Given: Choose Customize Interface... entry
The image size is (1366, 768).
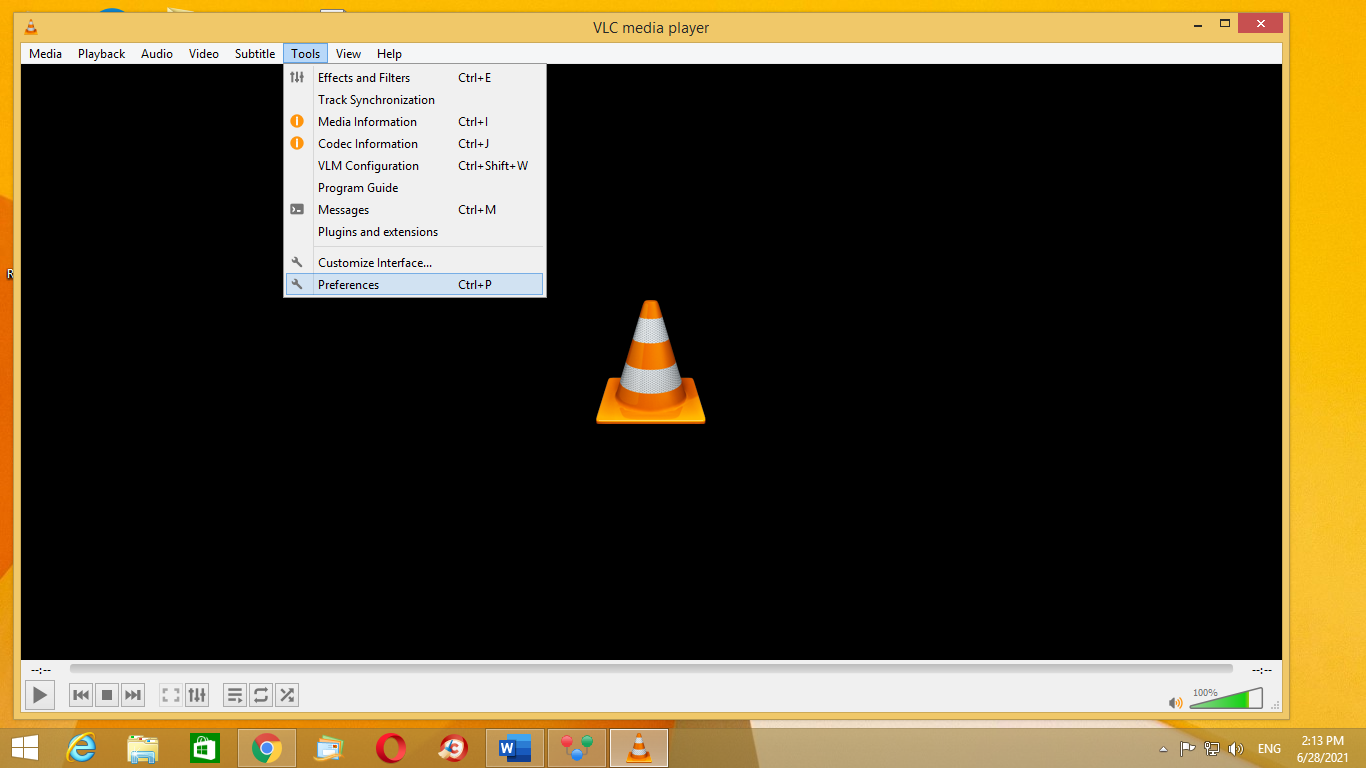Looking at the screenshot, I should tap(415, 263).
